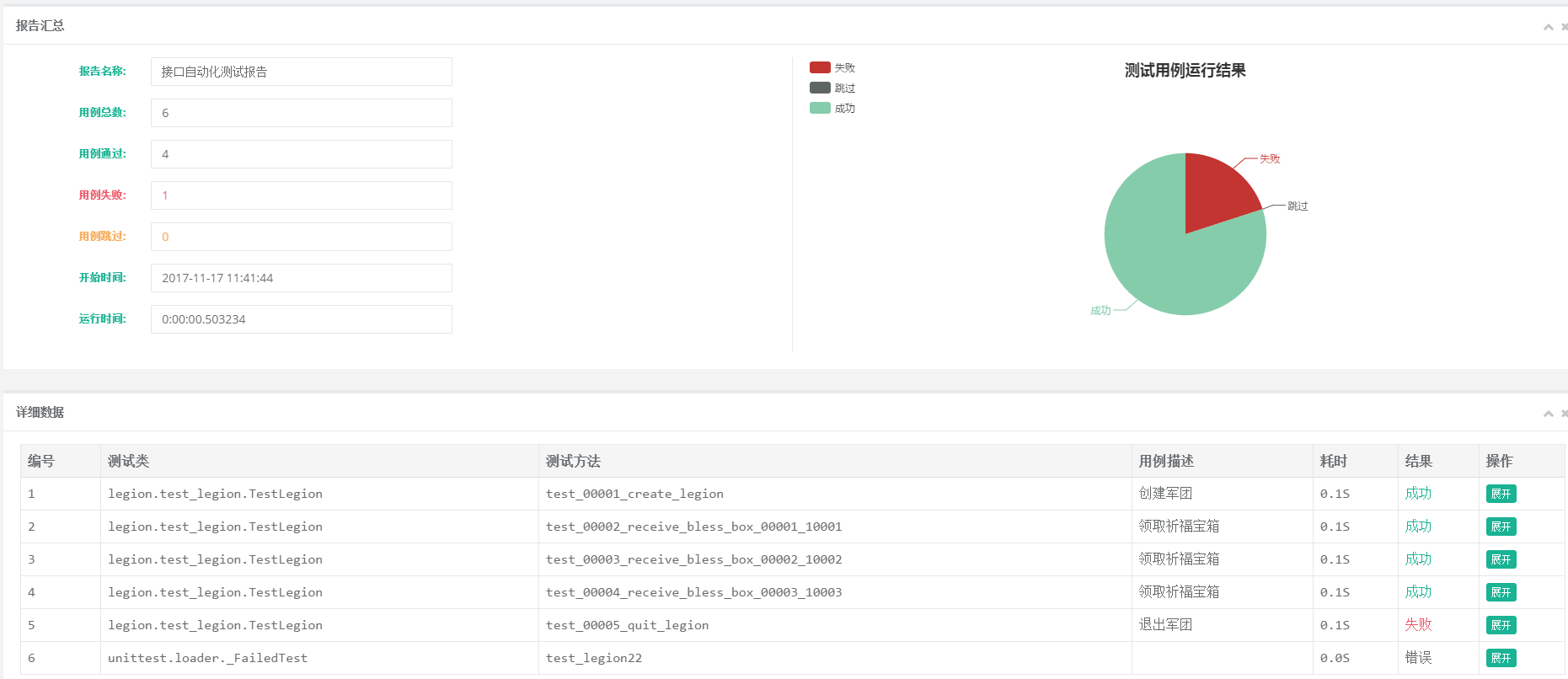Expand row 2 receive_bless_box_00001 with 展开
This screenshot has width=1568, height=679.
(1501, 527)
